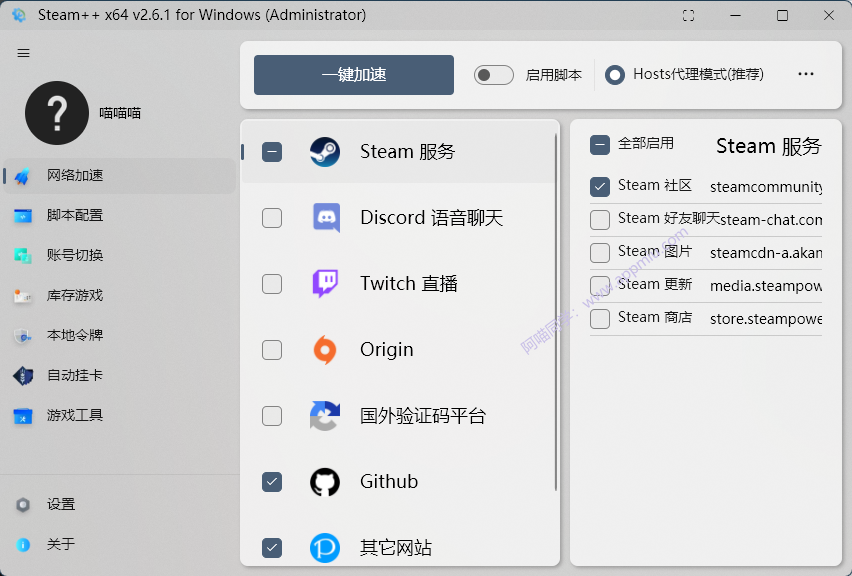Select the Steam 服务 list row

coord(400,152)
